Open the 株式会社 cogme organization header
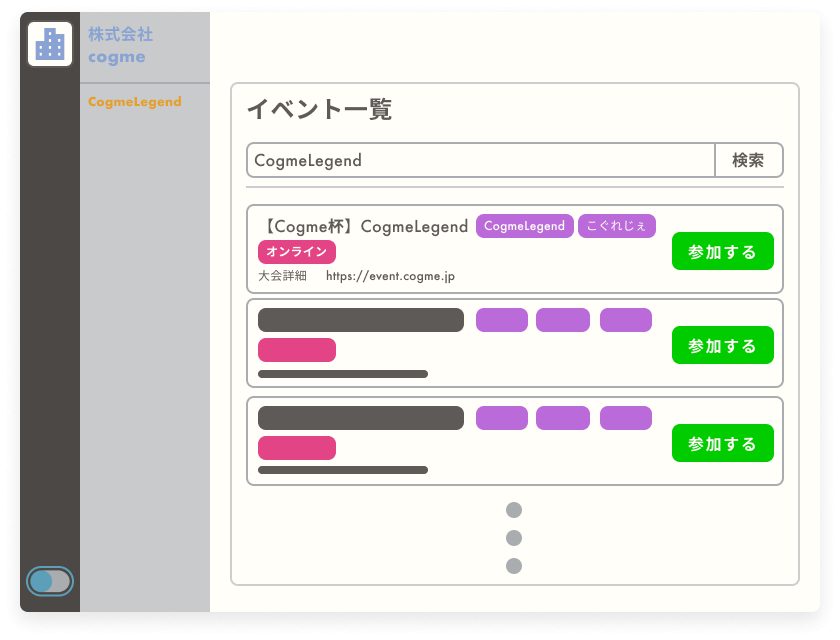The height and width of the screenshot is (640, 840). (121, 46)
